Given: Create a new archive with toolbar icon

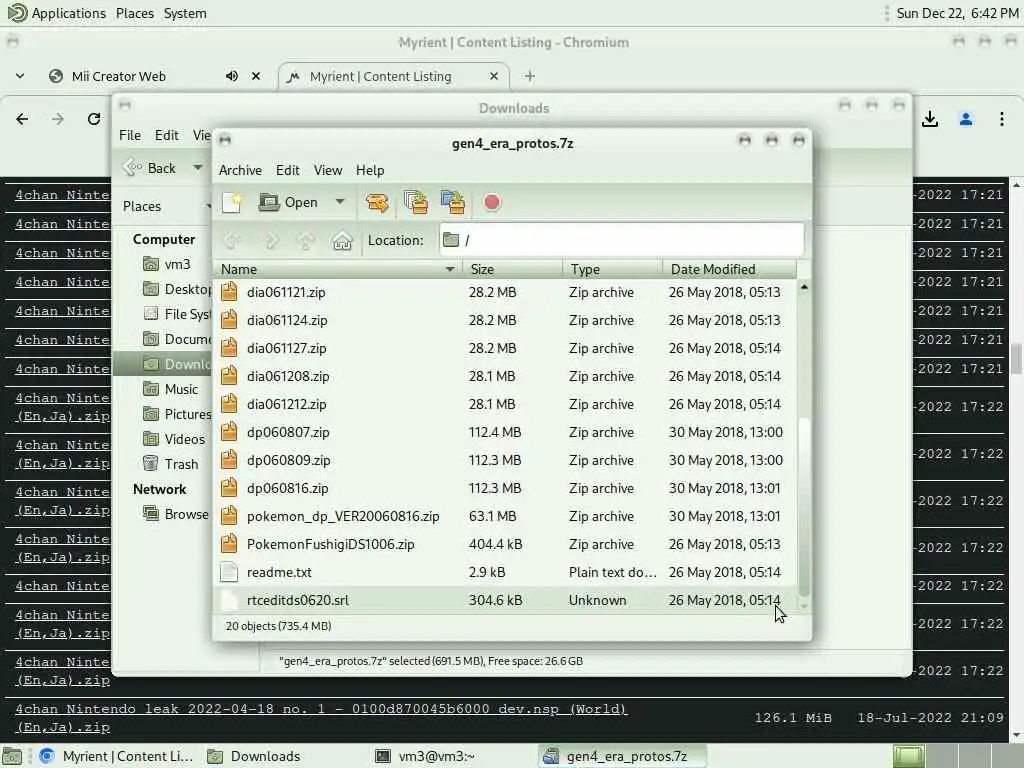Looking at the screenshot, I should point(232,202).
